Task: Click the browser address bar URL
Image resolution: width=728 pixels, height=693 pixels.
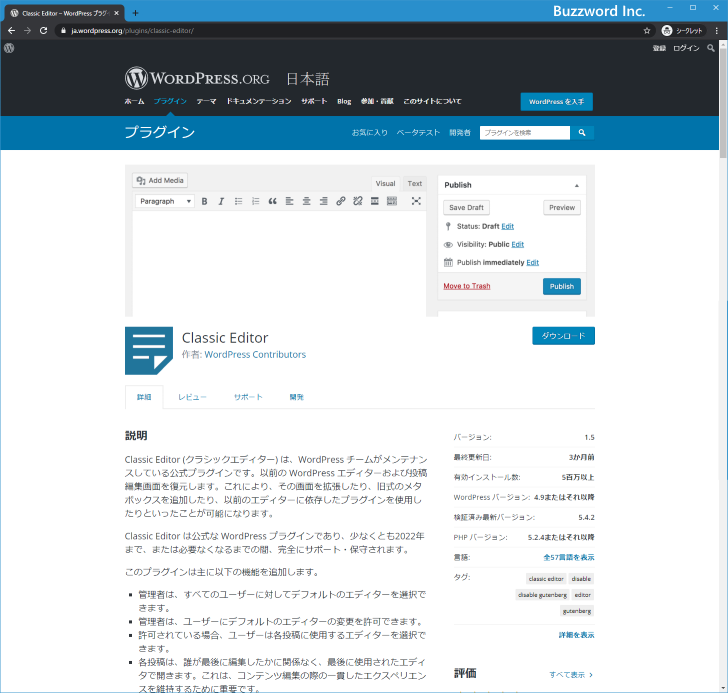Action: (x=132, y=31)
